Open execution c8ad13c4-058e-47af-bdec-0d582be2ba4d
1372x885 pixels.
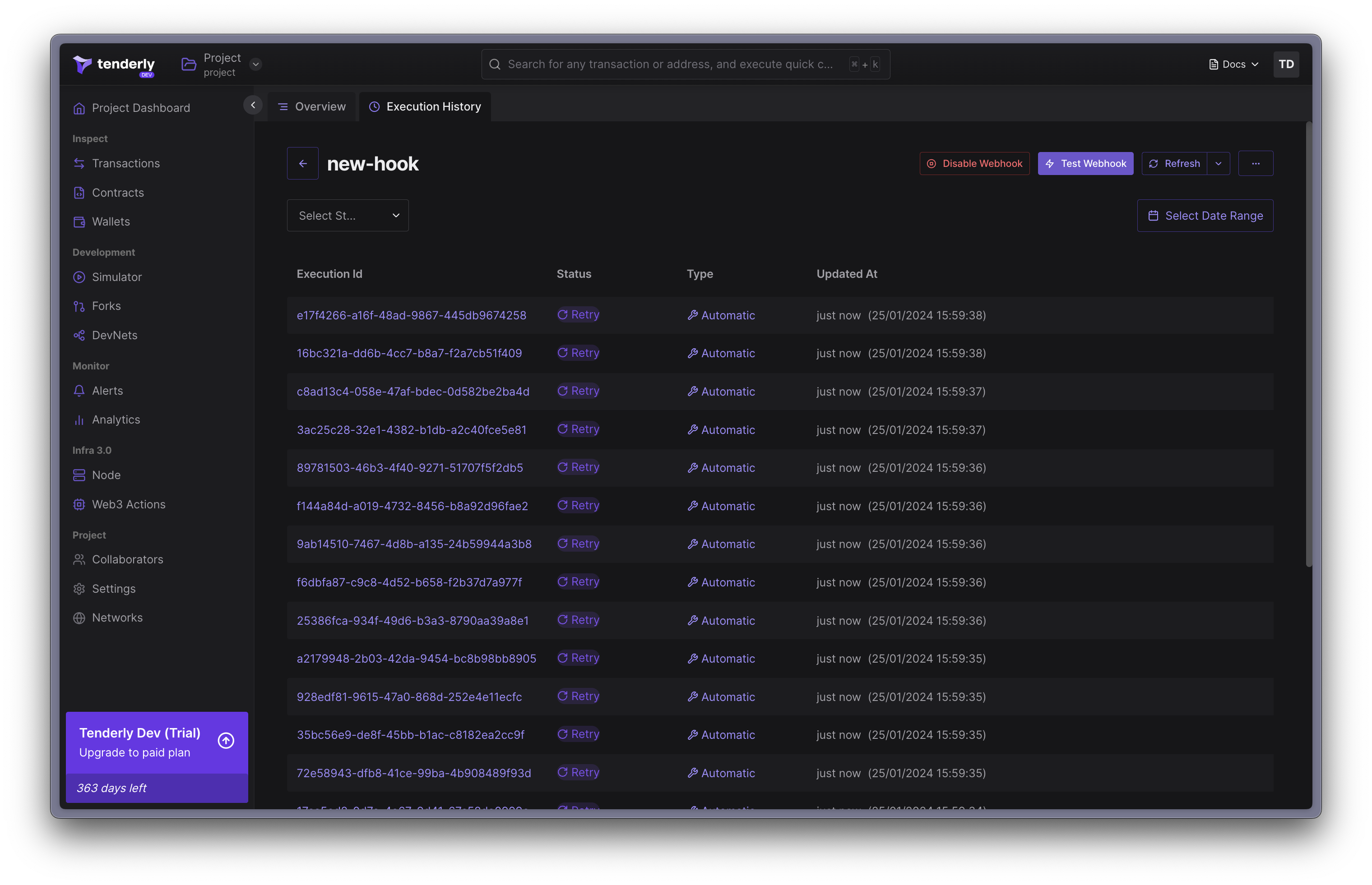[x=413, y=392]
